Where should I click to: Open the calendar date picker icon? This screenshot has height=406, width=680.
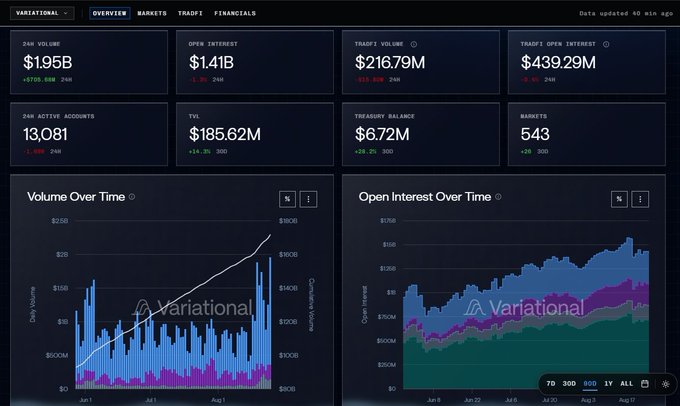645,383
